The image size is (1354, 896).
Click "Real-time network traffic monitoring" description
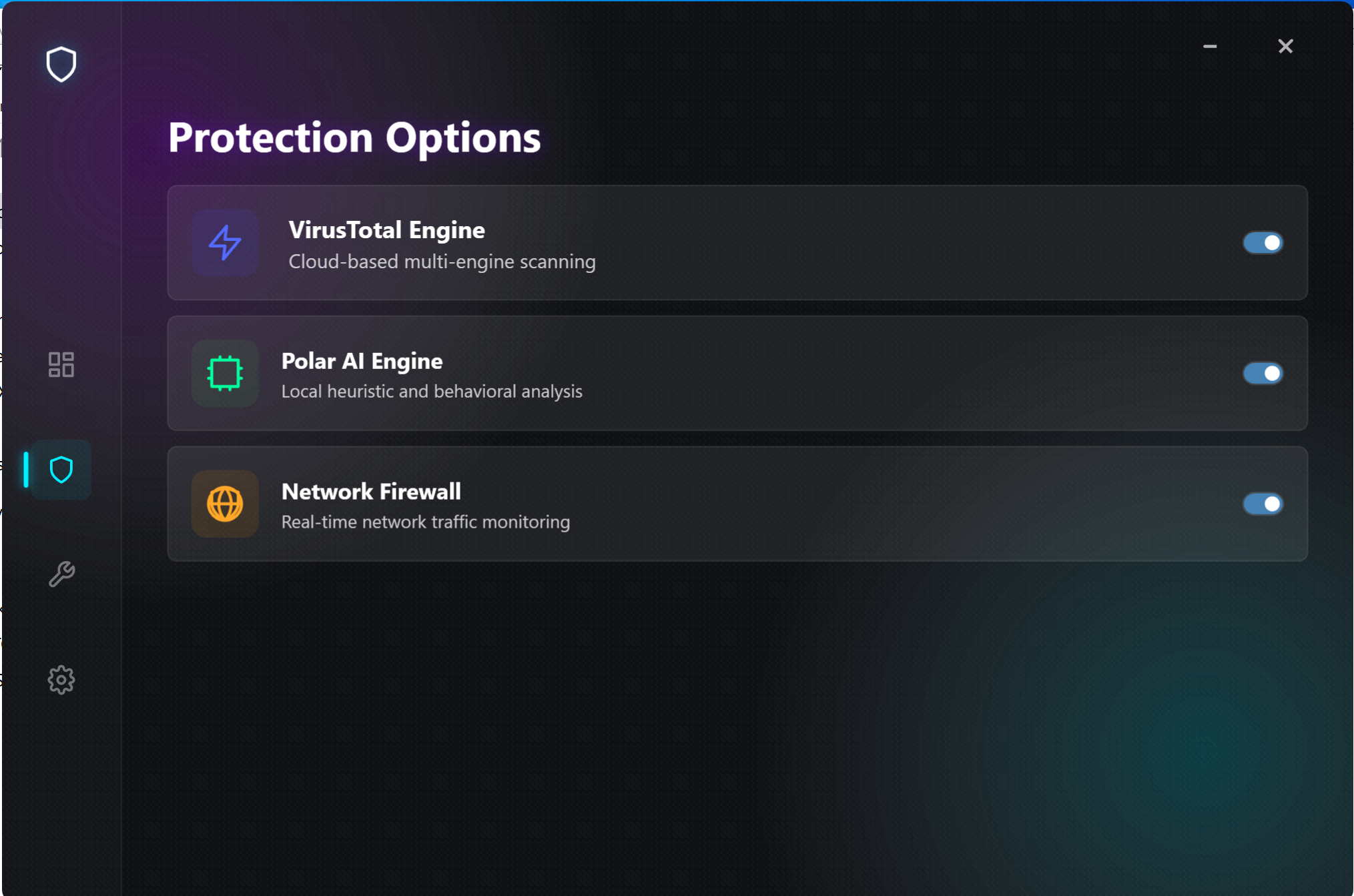(425, 522)
